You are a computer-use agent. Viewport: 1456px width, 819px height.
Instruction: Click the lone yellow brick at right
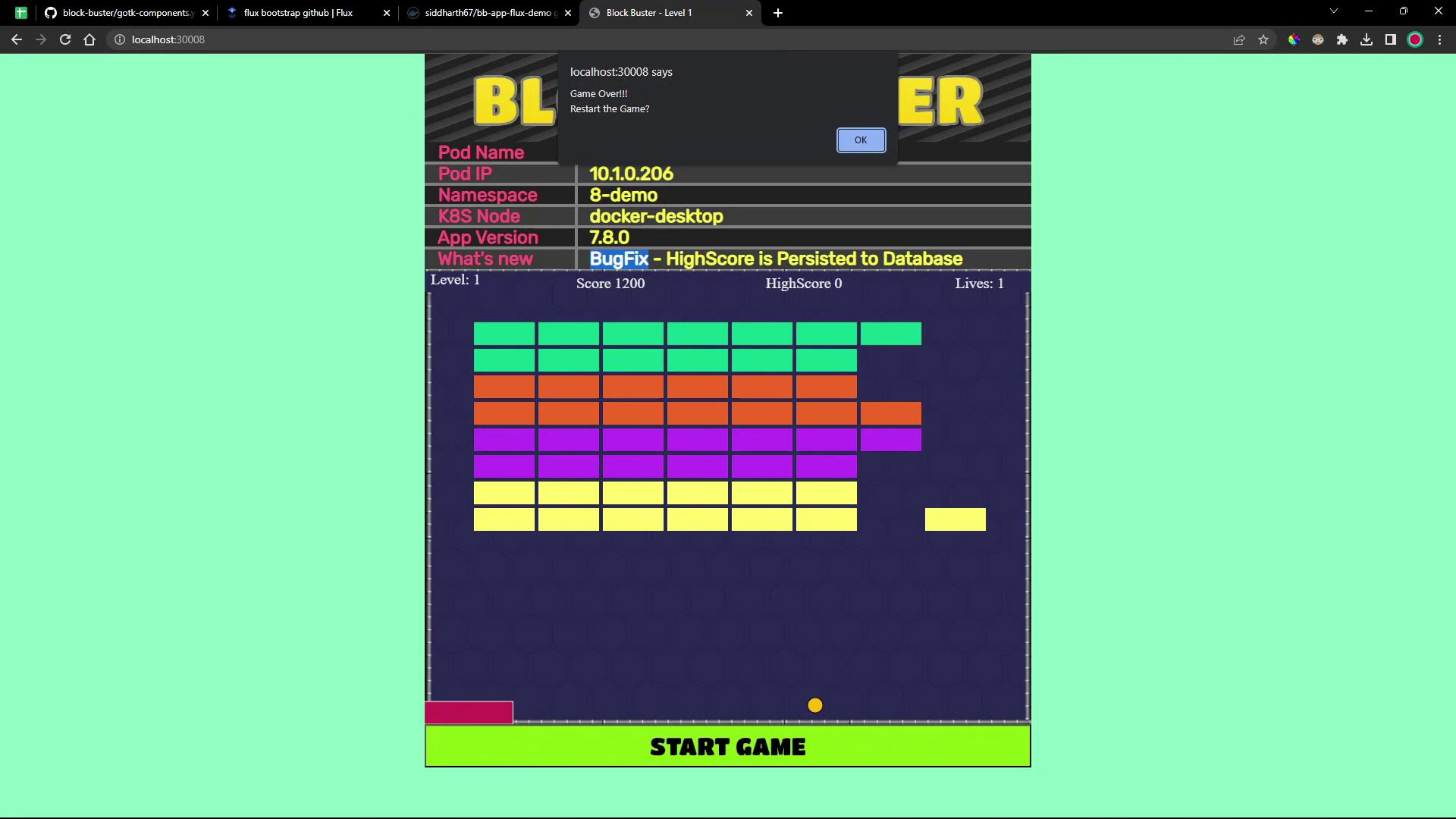(955, 519)
